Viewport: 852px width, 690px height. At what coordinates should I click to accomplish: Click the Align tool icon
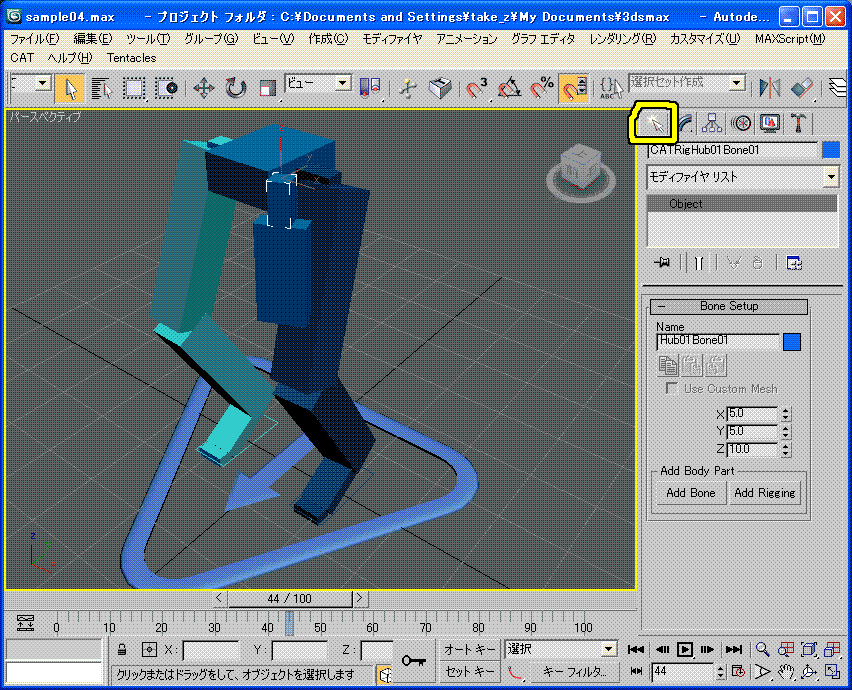[x=802, y=87]
